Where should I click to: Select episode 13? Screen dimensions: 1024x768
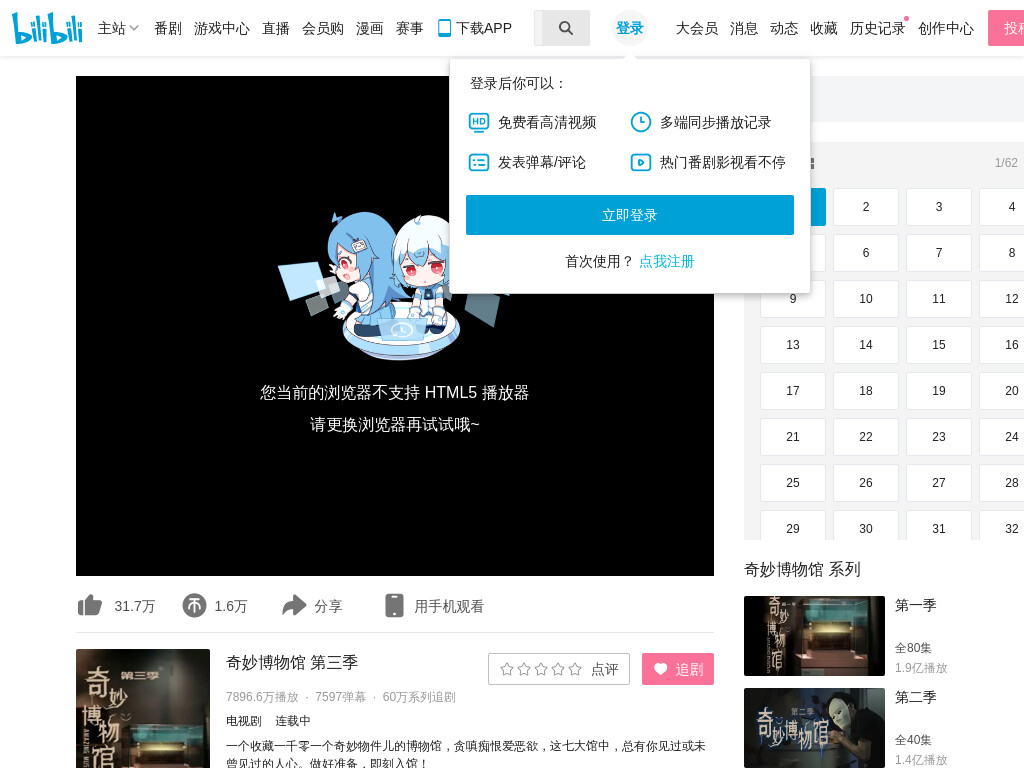(793, 345)
